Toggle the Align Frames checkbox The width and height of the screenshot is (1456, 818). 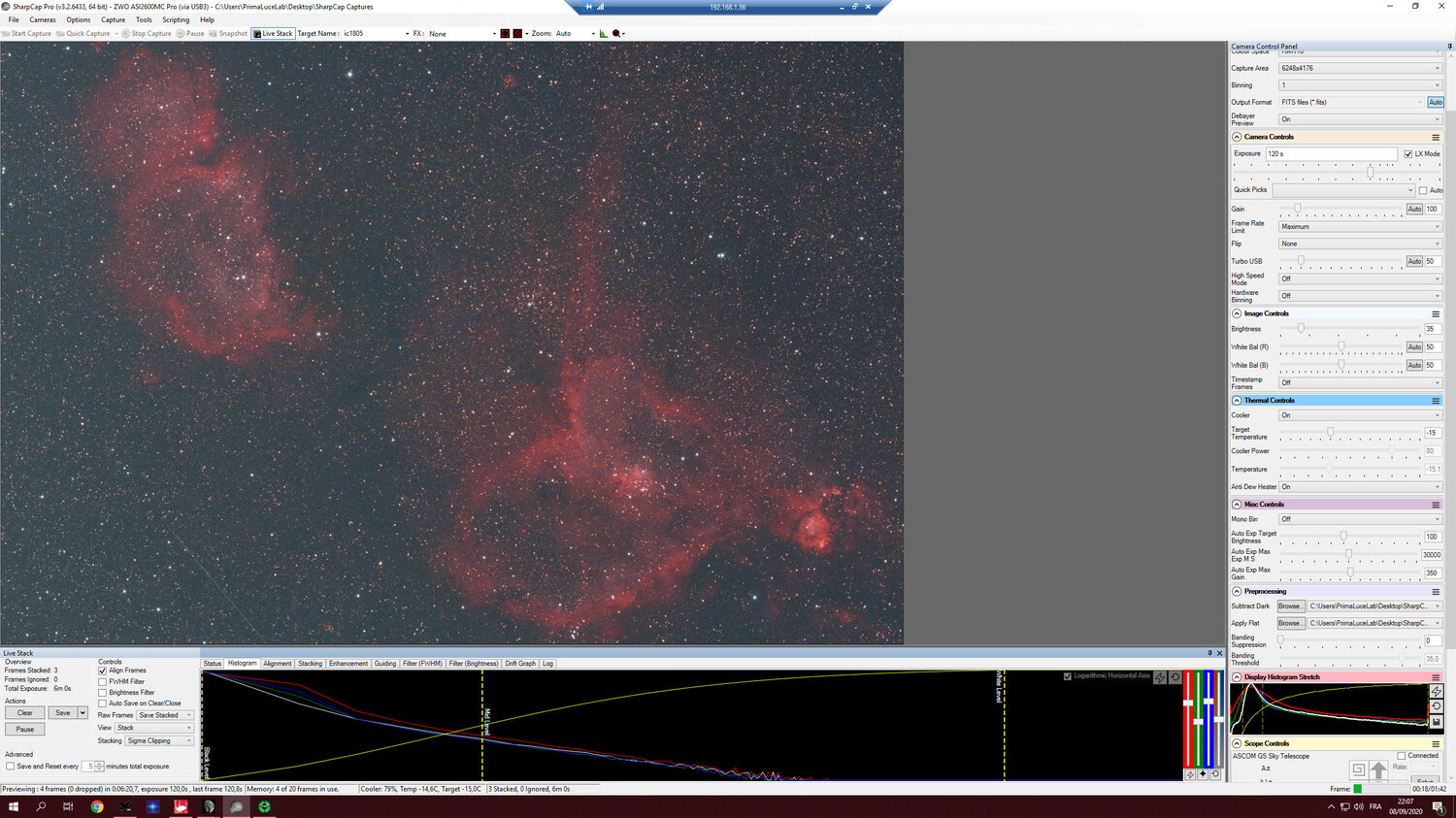point(102,671)
